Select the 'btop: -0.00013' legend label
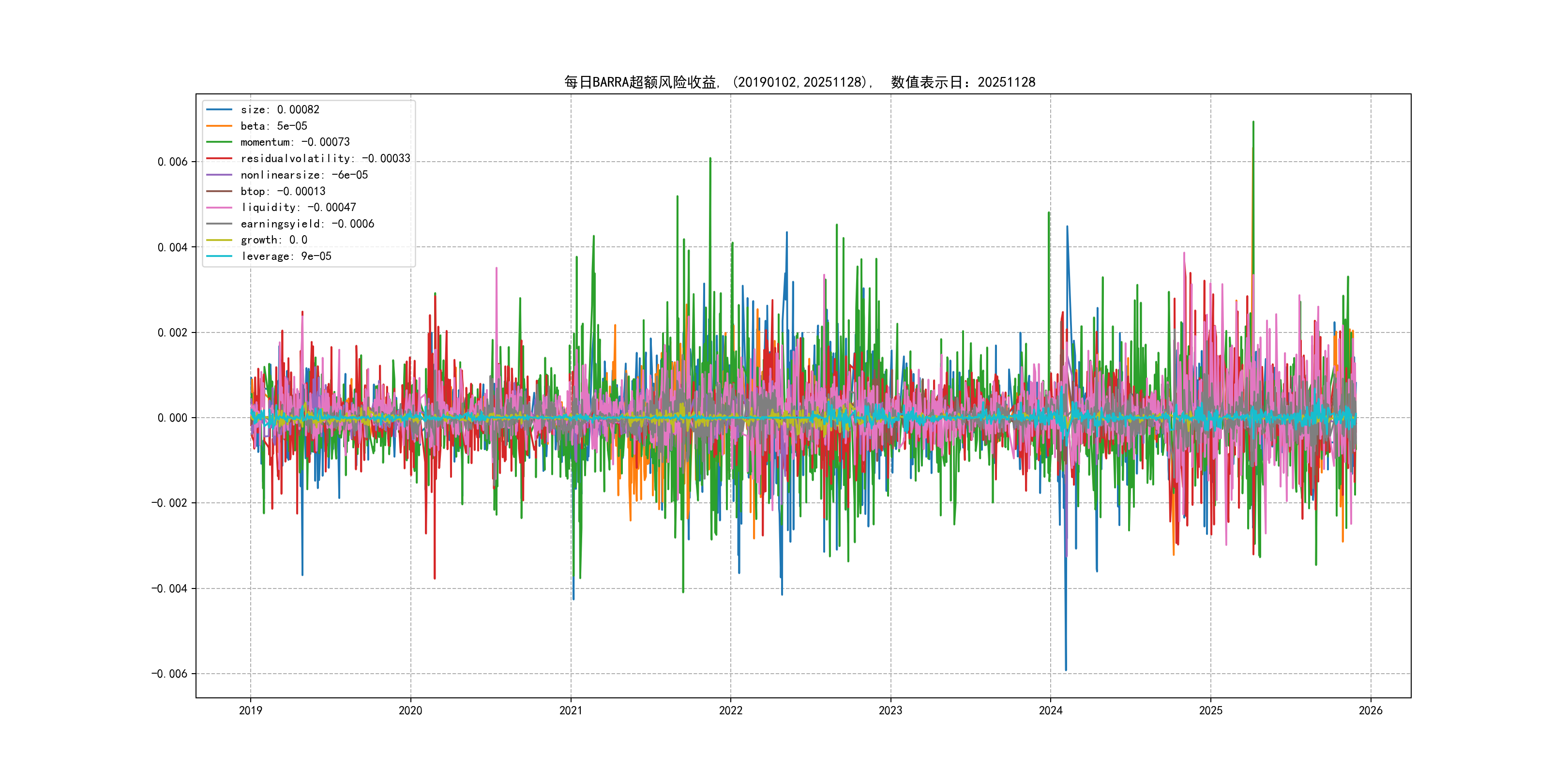1568x784 pixels. [283, 191]
